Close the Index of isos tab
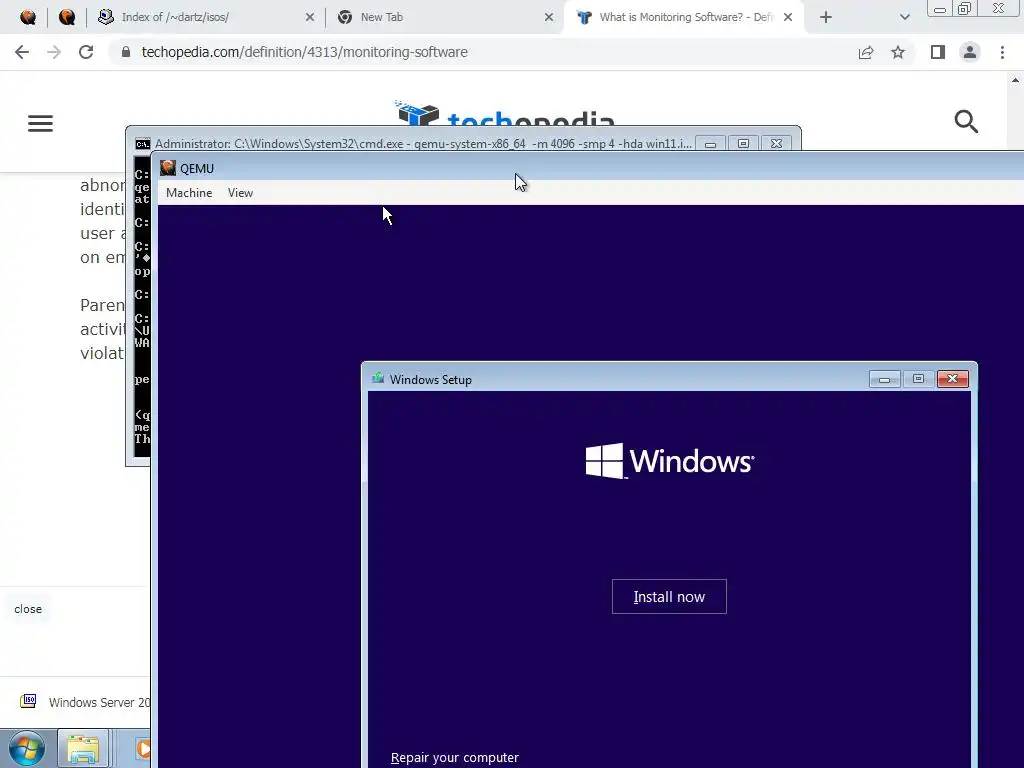 point(310,18)
